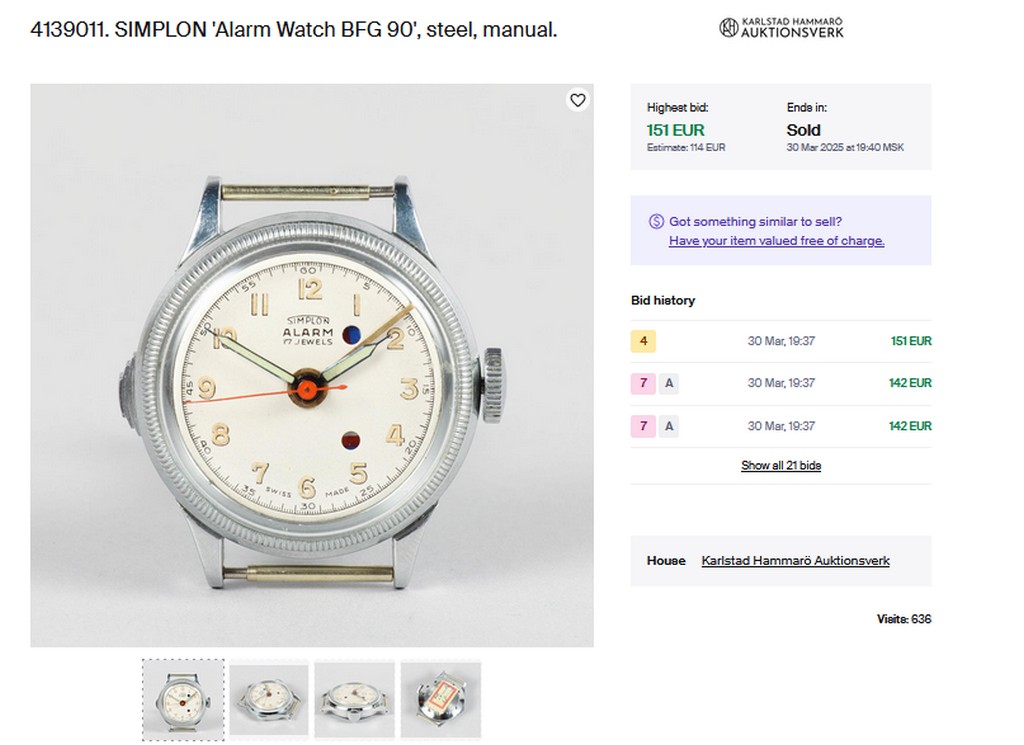Click the "Bid history" heading
This screenshot has width=1024, height=745.
point(662,300)
